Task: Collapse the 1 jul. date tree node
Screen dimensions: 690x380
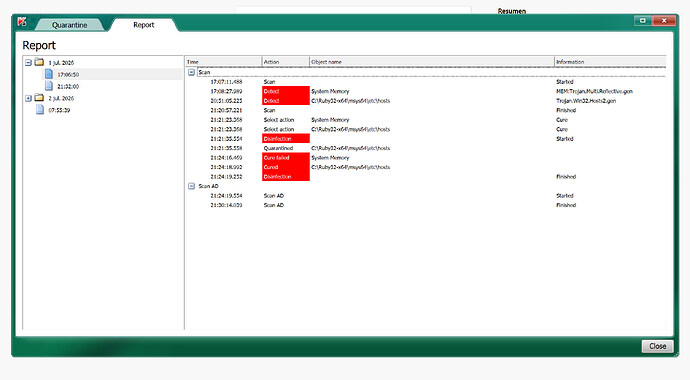Action: [28, 62]
